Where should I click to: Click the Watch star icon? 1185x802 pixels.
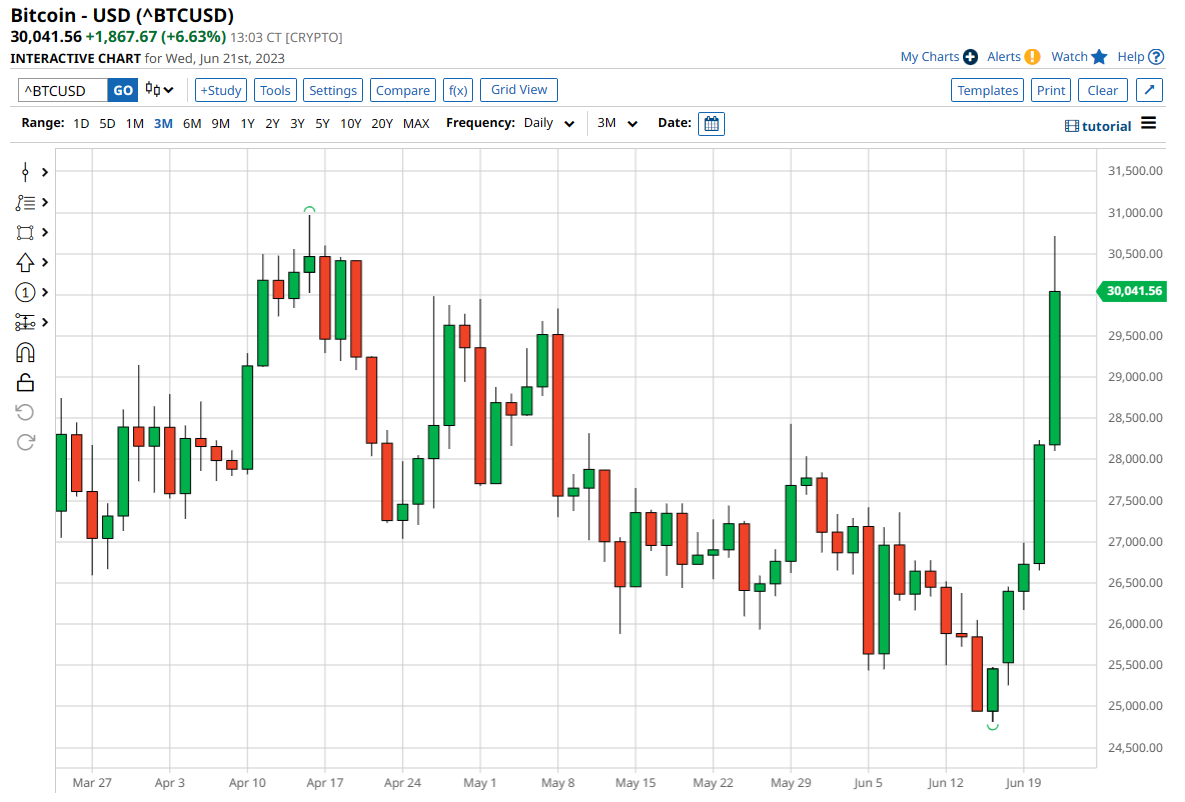[1100, 57]
